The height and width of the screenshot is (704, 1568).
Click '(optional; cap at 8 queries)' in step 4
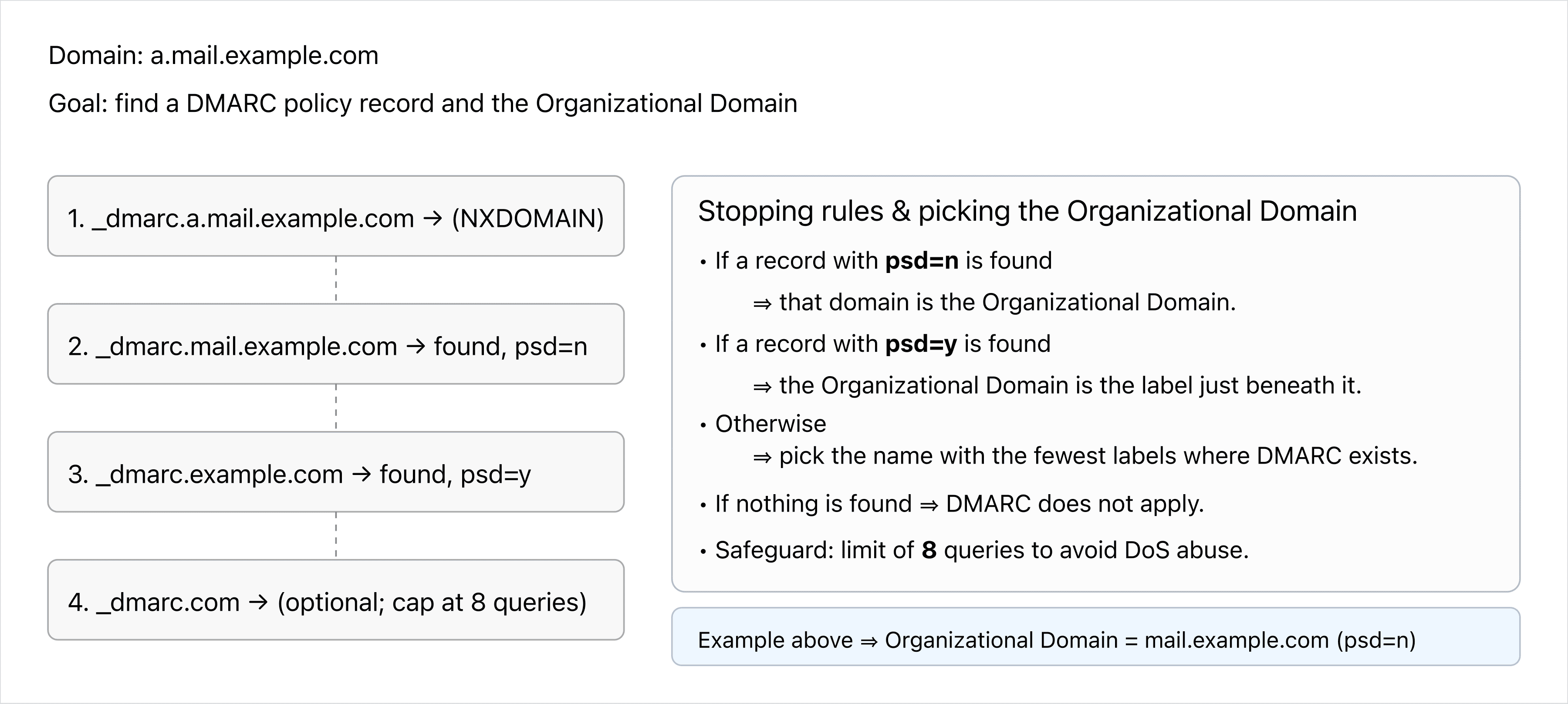[x=432, y=603]
